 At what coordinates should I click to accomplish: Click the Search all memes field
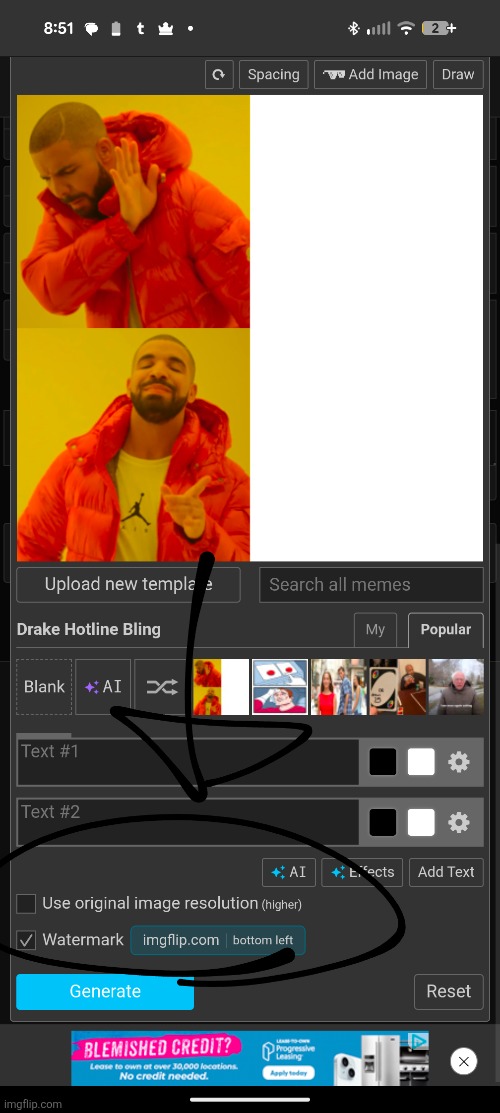(x=371, y=585)
